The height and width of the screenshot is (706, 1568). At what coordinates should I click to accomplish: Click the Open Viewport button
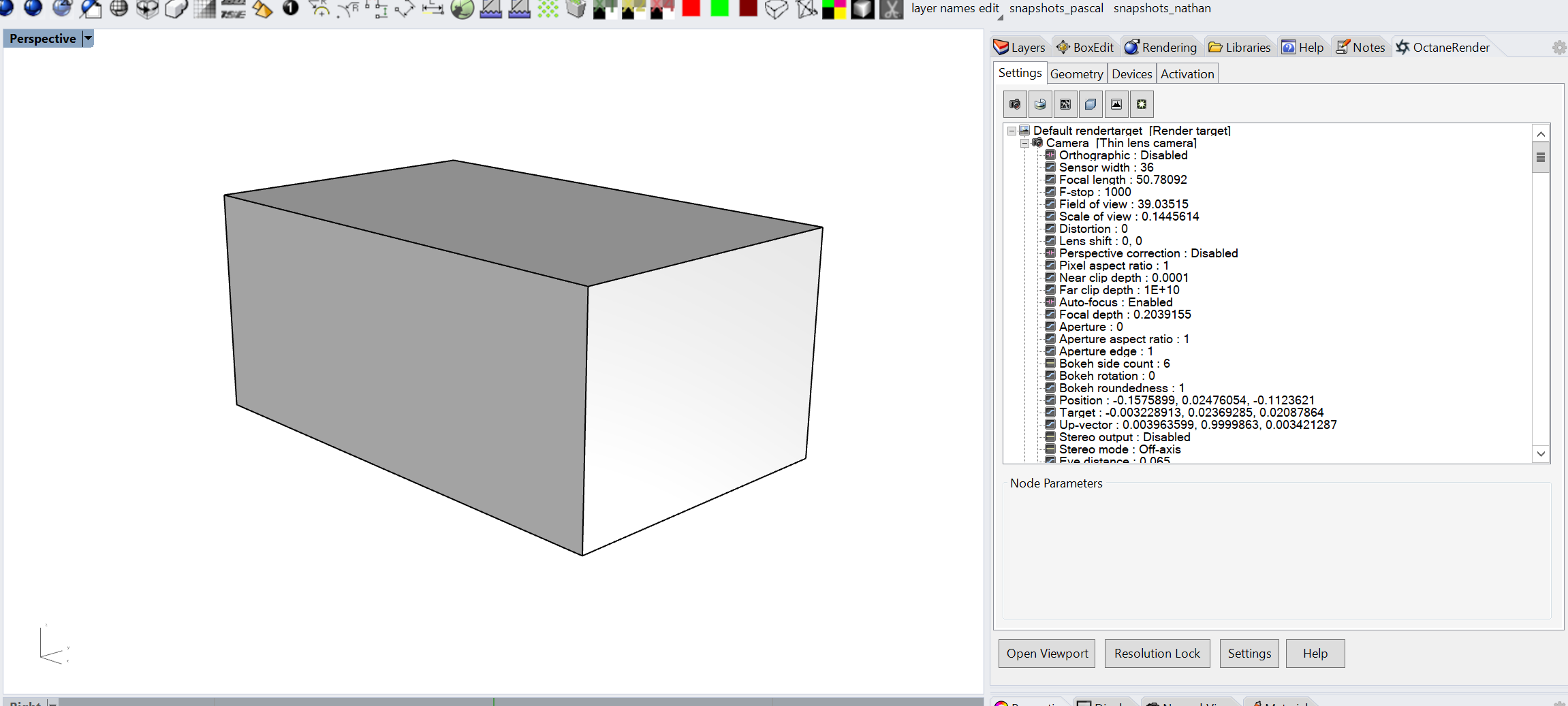[1047, 654]
